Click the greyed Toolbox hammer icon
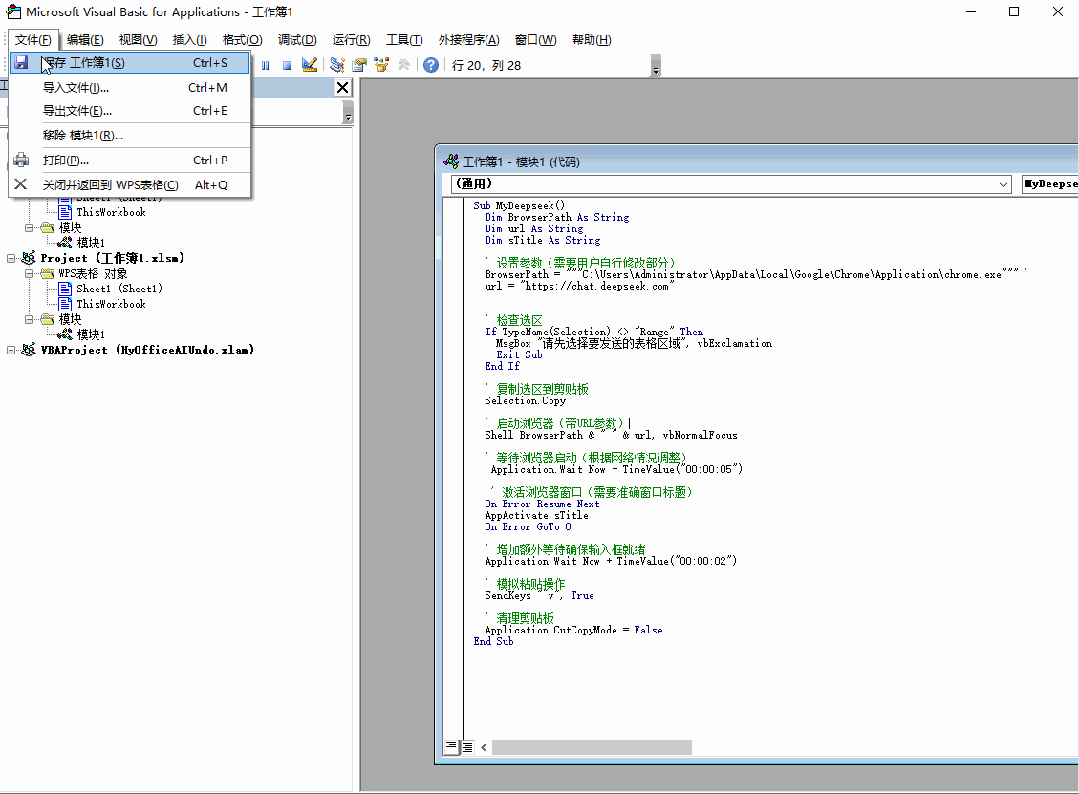Screen dimensions: 1079x794 [x=404, y=65]
